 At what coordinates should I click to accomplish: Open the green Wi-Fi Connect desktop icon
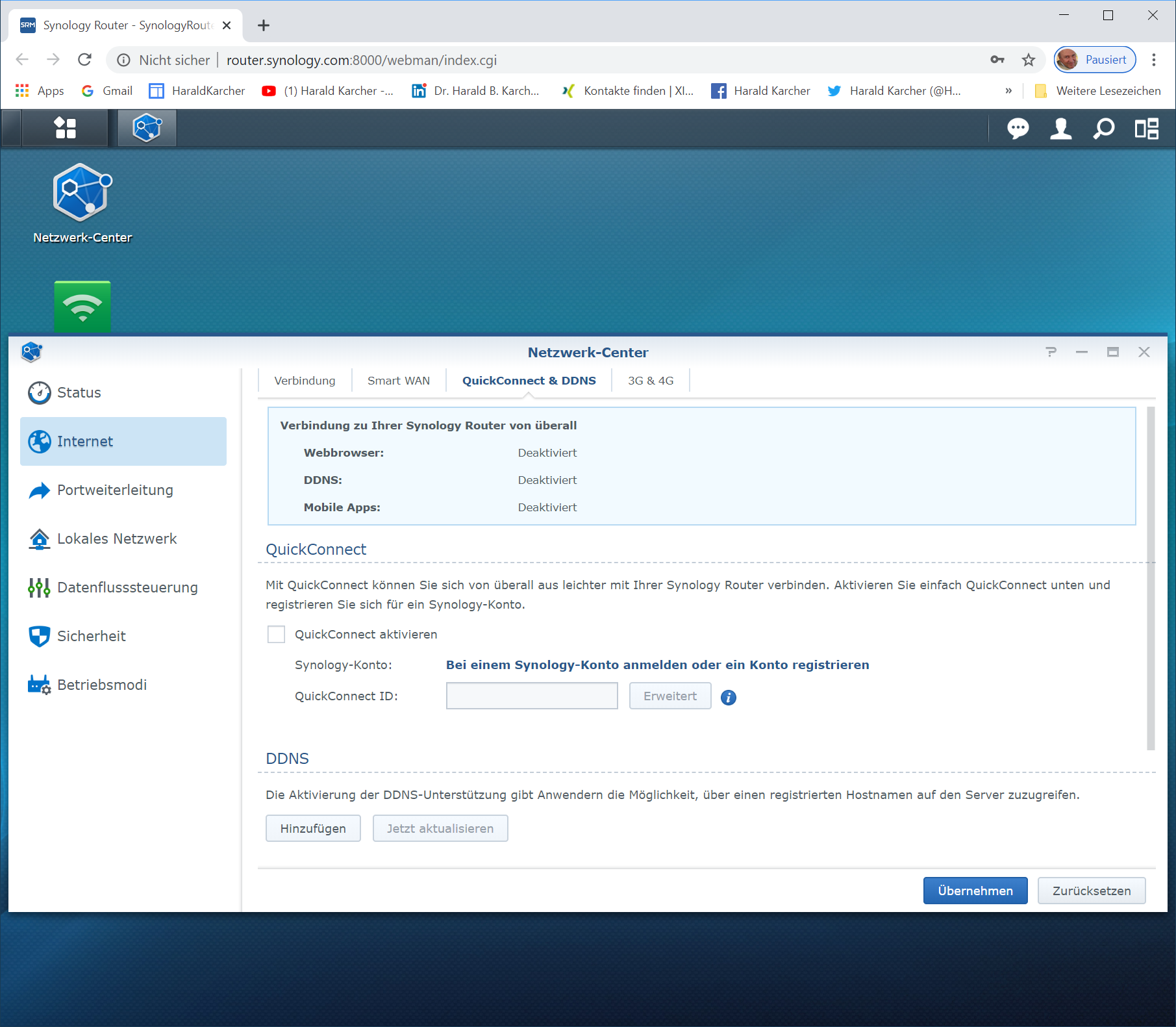(82, 307)
